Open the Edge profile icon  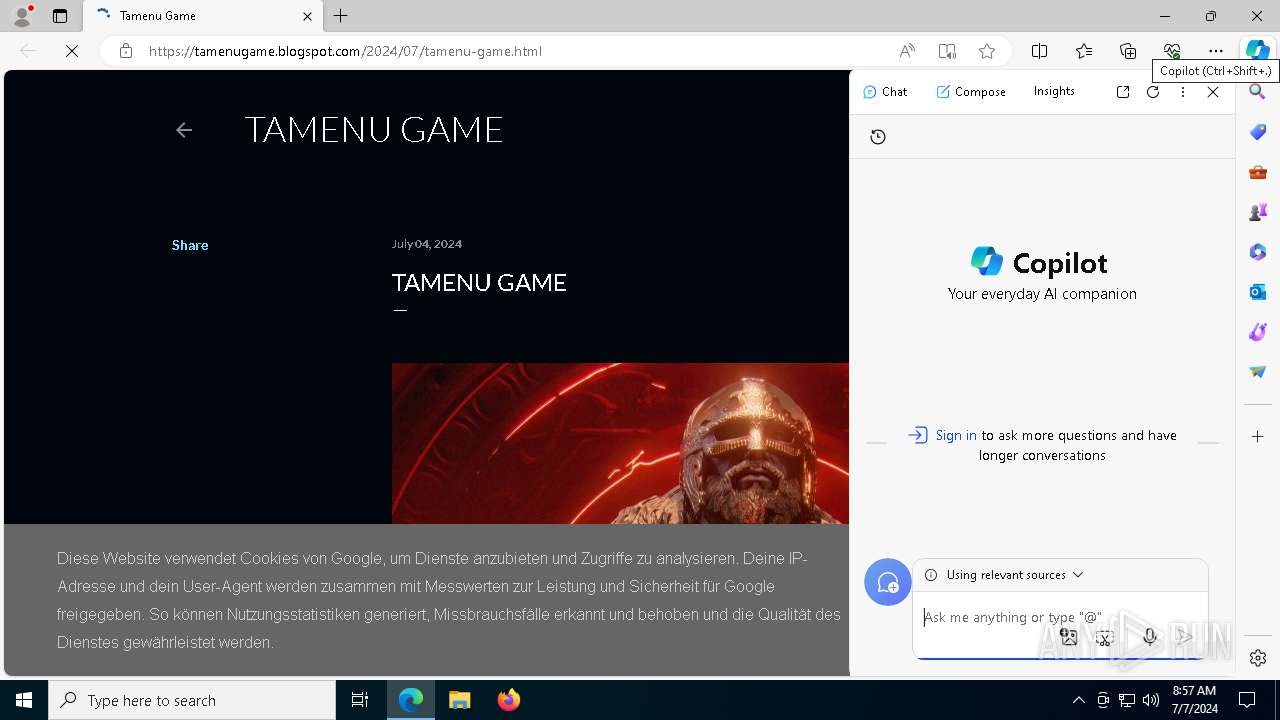pyautogui.click(x=22, y=16)
